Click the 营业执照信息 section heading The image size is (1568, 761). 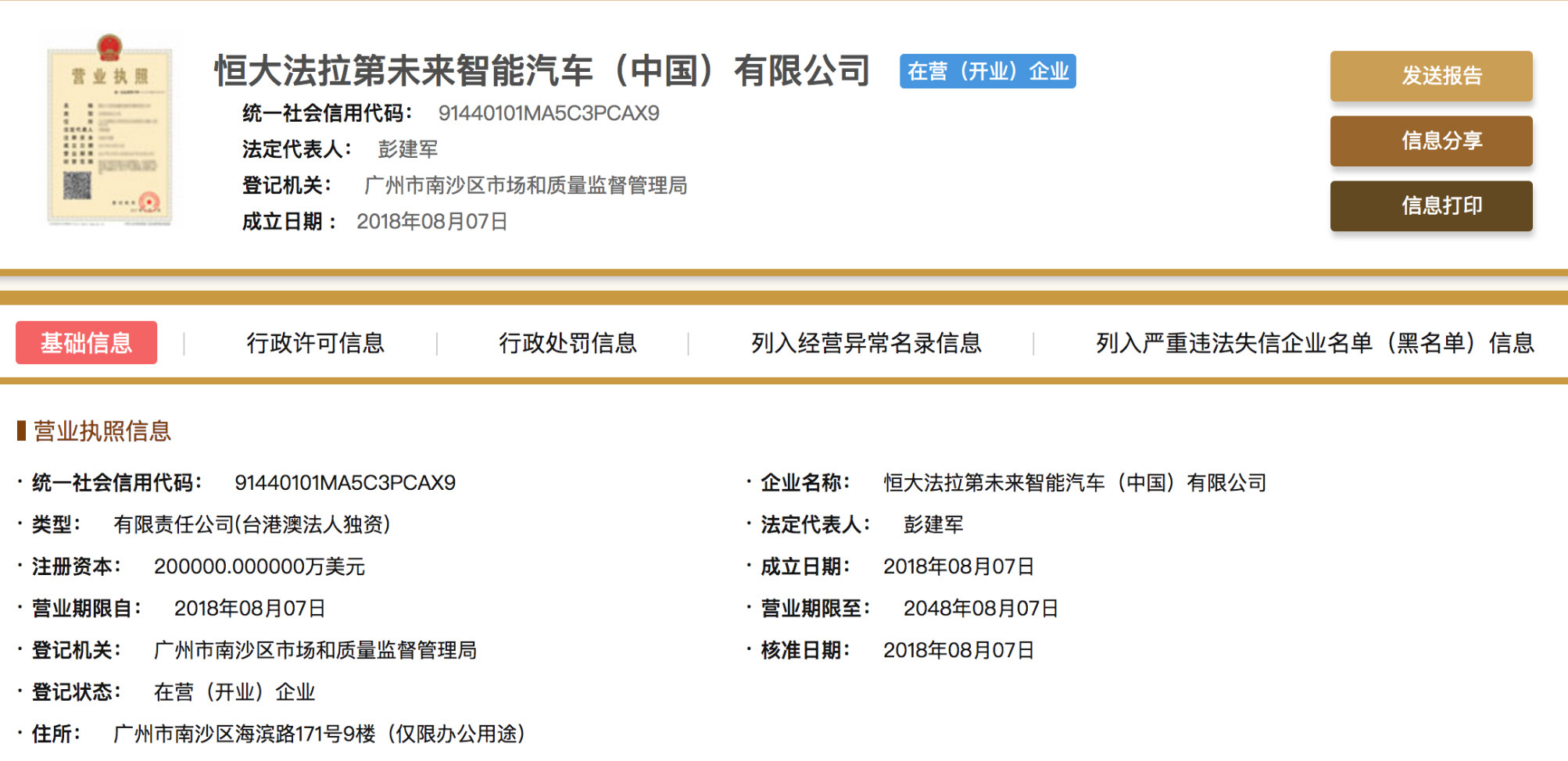coord(102,431)
